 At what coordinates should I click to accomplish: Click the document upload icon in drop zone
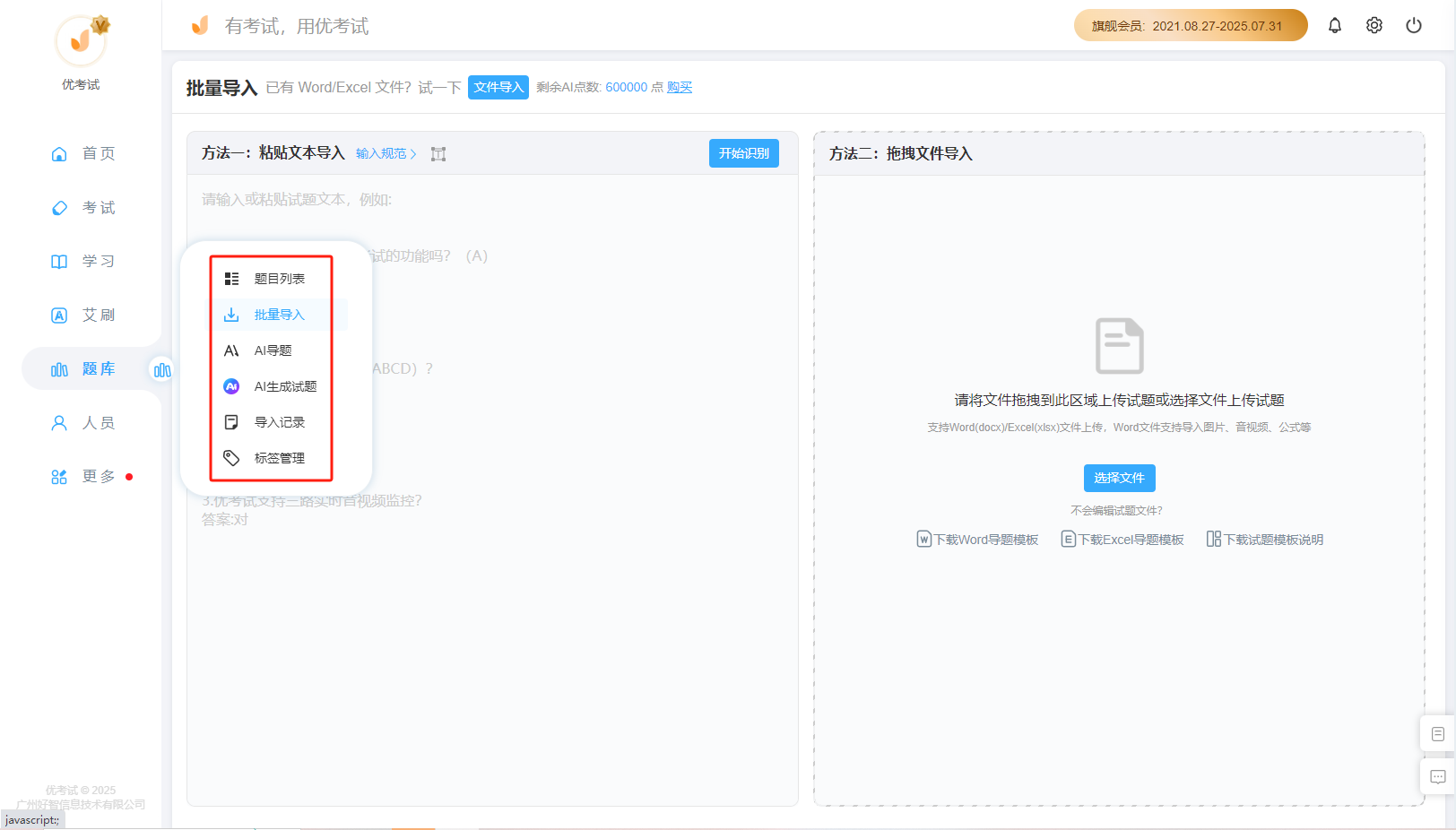click(x=1119, y=345)
